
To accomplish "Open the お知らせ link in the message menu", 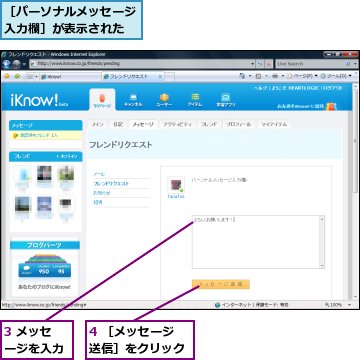I will (x=102, y=193).
